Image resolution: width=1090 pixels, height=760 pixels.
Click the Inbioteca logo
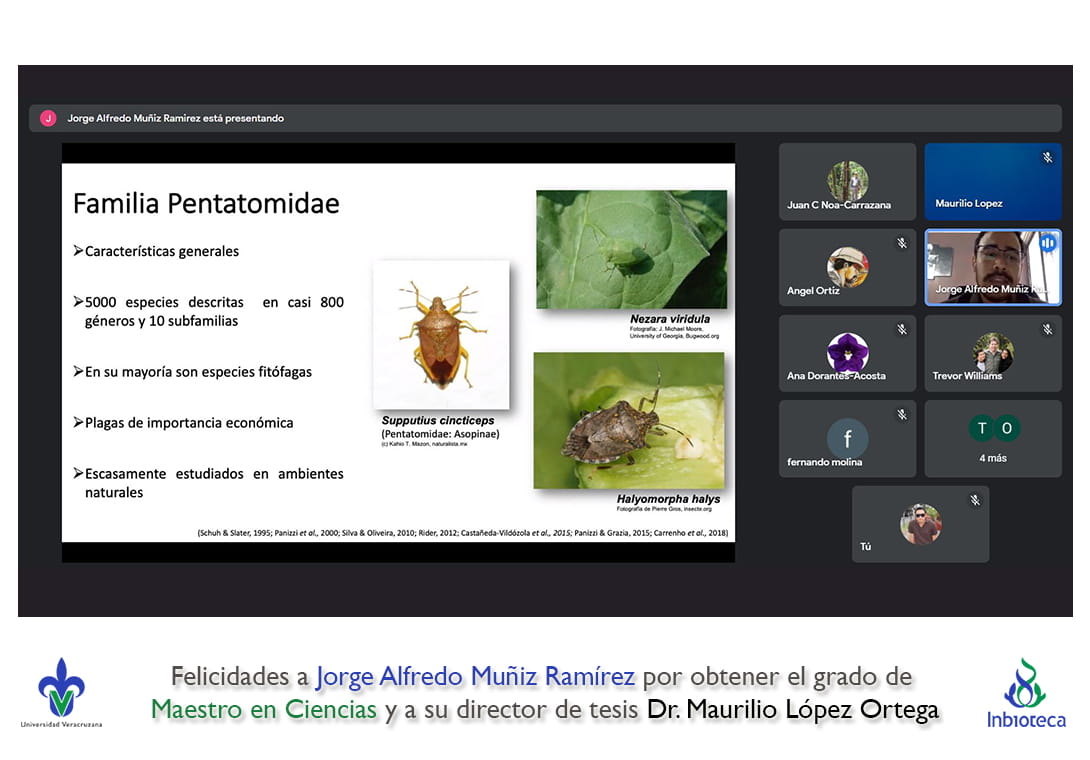point(1025,692)
